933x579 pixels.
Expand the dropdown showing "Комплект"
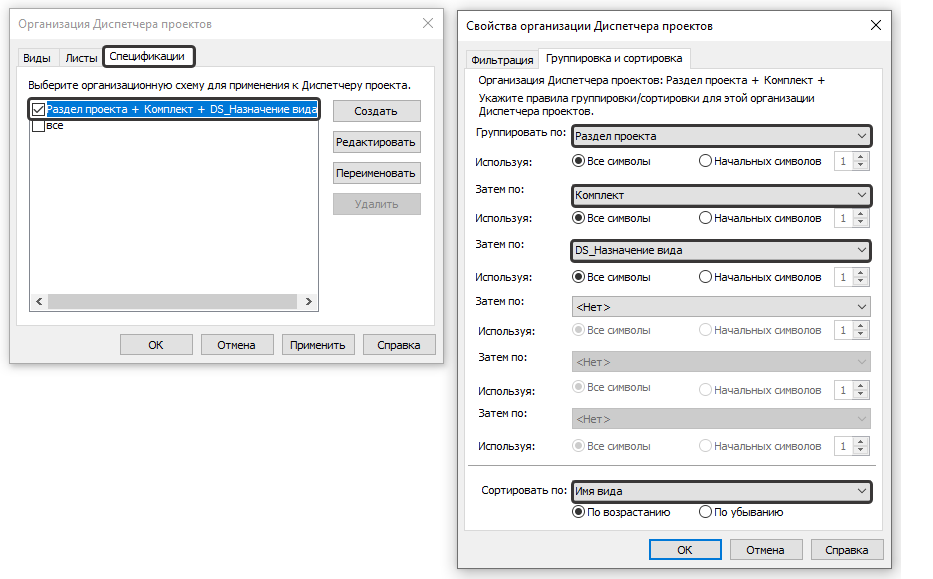coord(721,195)
